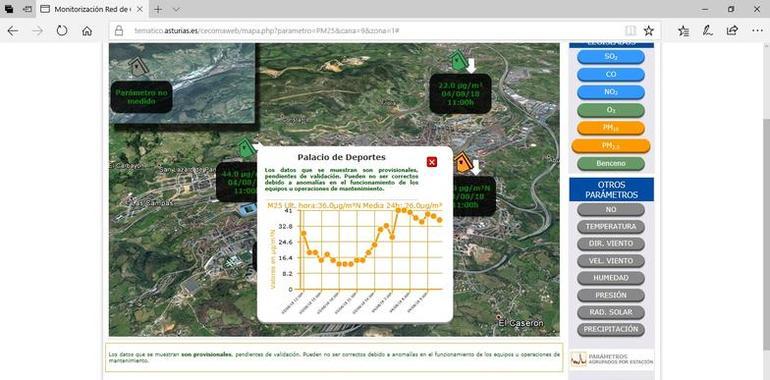Screen dimensions: 770x380
Task: Select the O3 pollutant button
Action: point(611,110)
